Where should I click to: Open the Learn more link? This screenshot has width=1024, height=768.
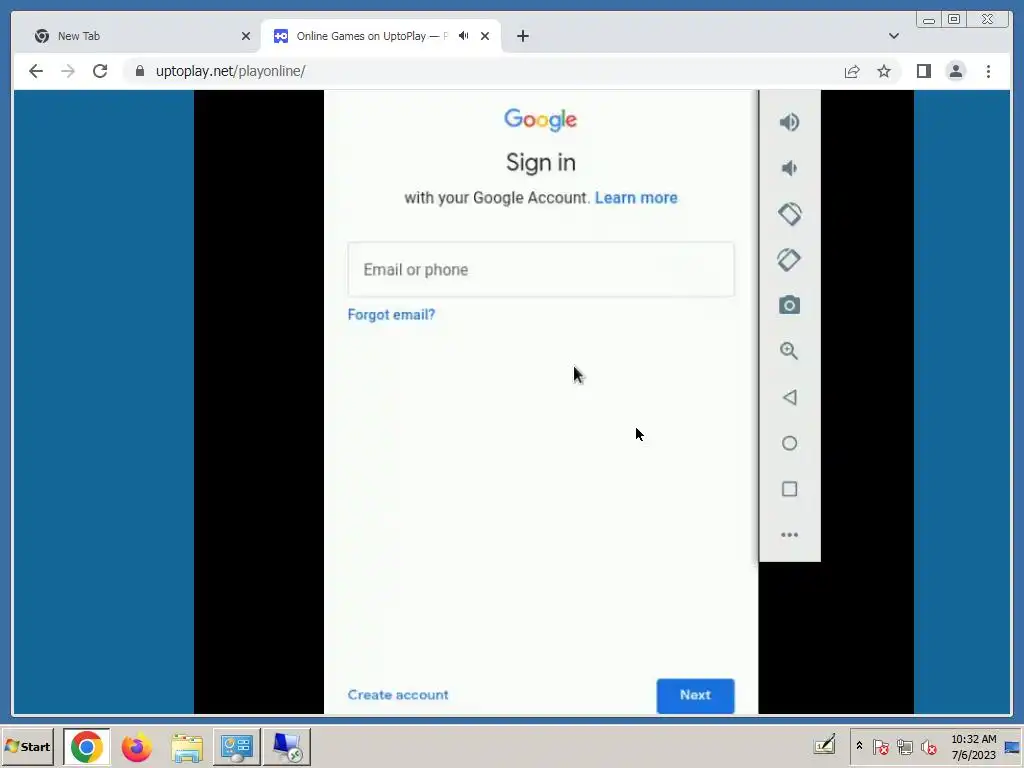636,198
